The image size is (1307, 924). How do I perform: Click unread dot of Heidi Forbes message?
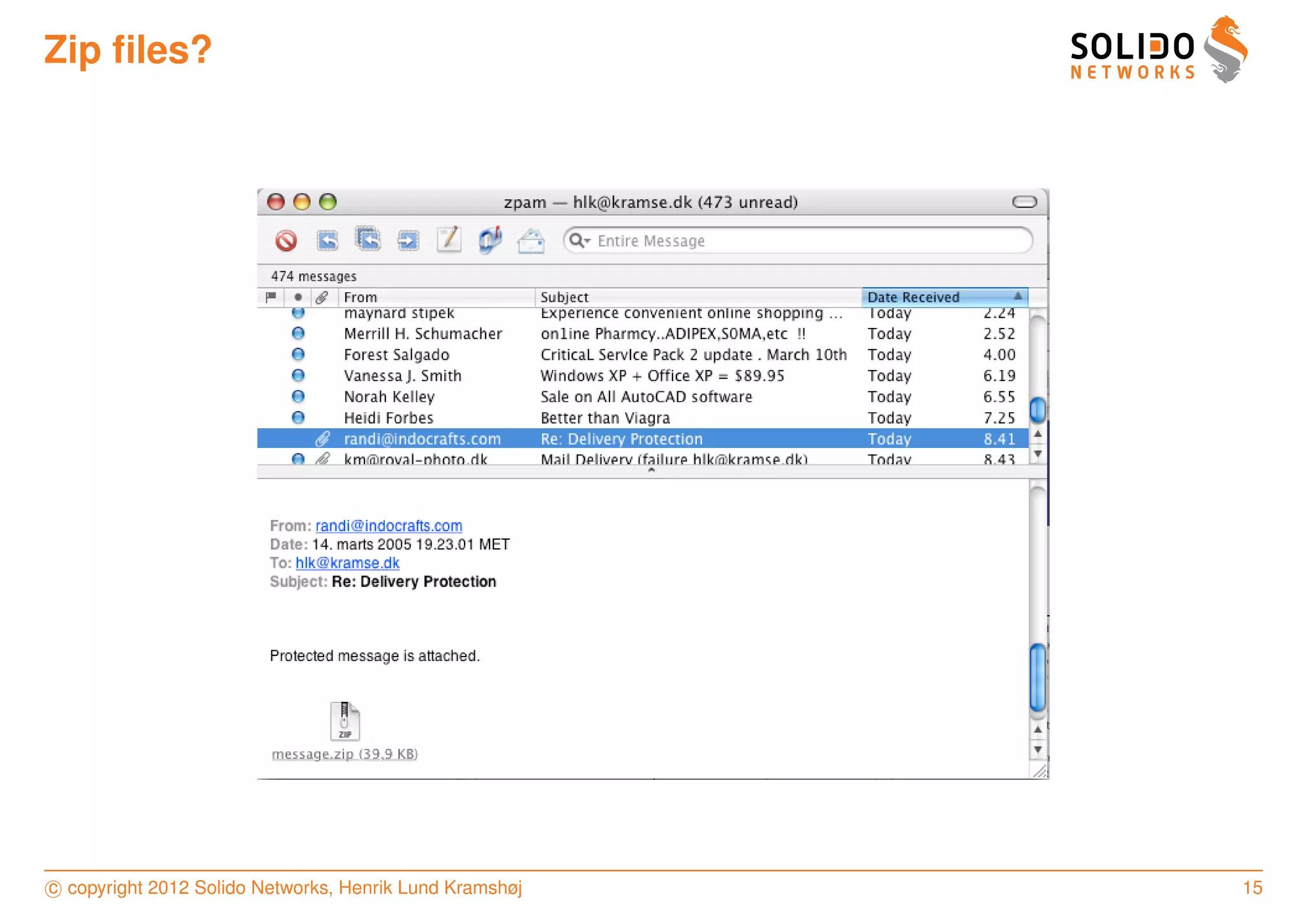click(298, 417)
